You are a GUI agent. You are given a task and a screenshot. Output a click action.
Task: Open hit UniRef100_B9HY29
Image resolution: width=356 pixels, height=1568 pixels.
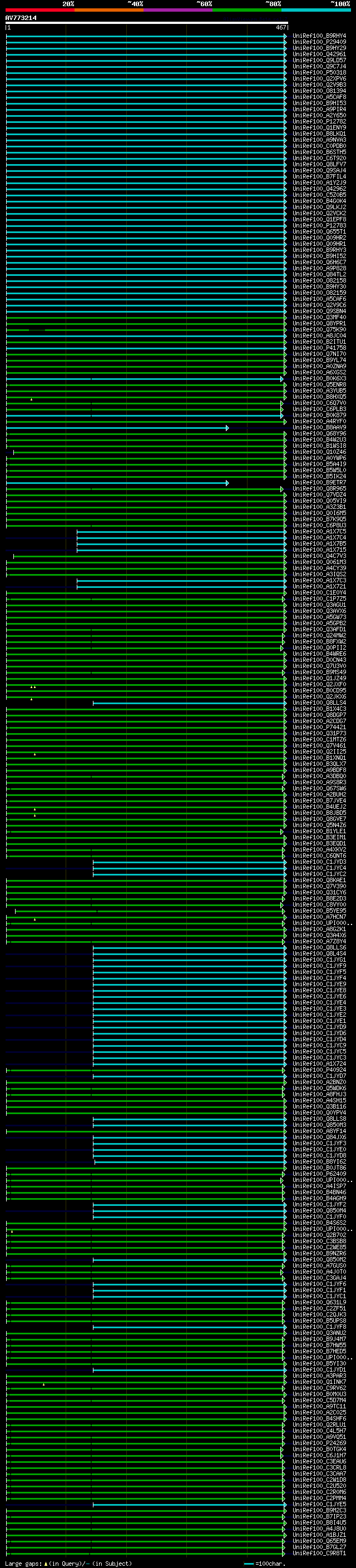pyautogui.click(x=319, y=48)
